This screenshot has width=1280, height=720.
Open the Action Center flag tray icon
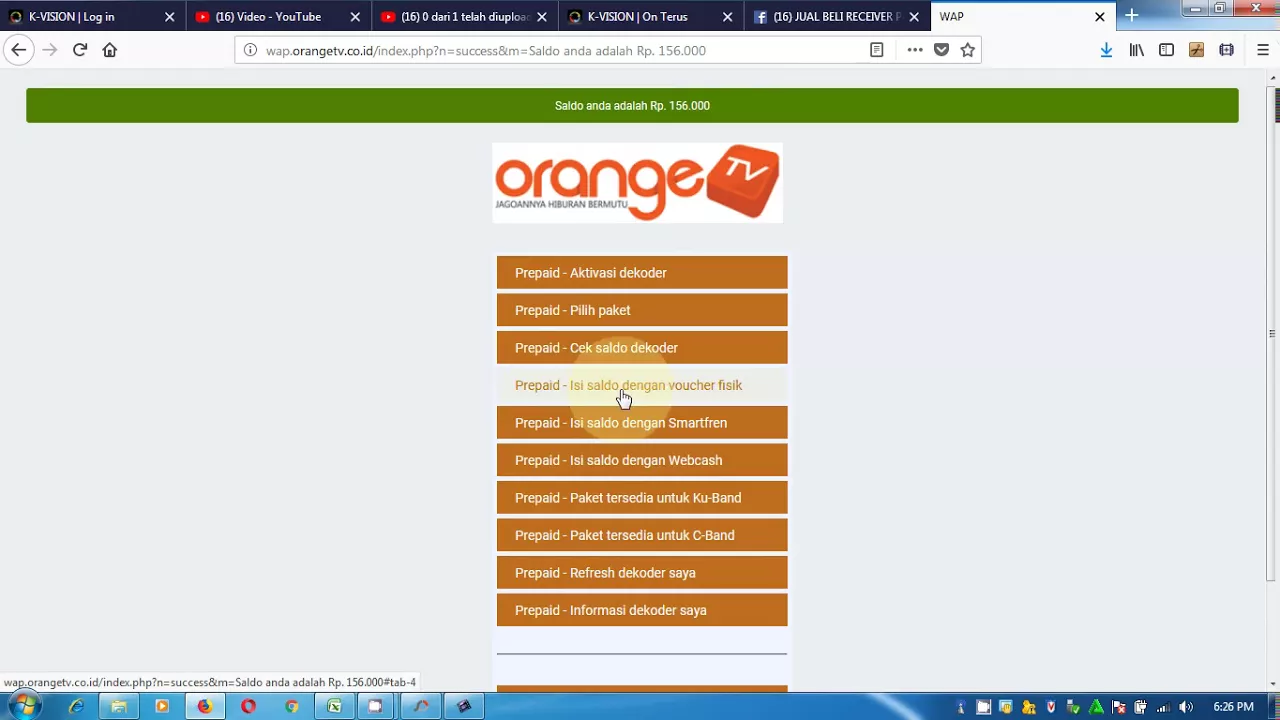1118,707
